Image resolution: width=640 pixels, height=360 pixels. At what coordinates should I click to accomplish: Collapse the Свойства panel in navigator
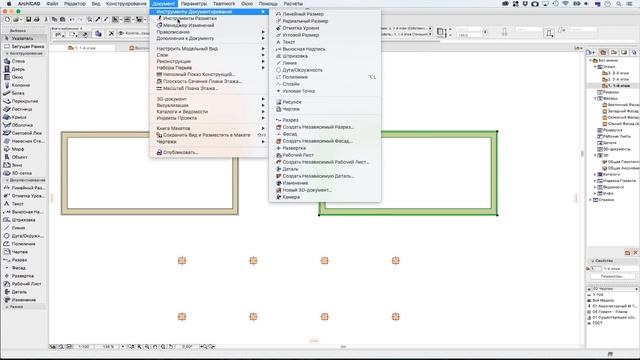click(593, 260)
